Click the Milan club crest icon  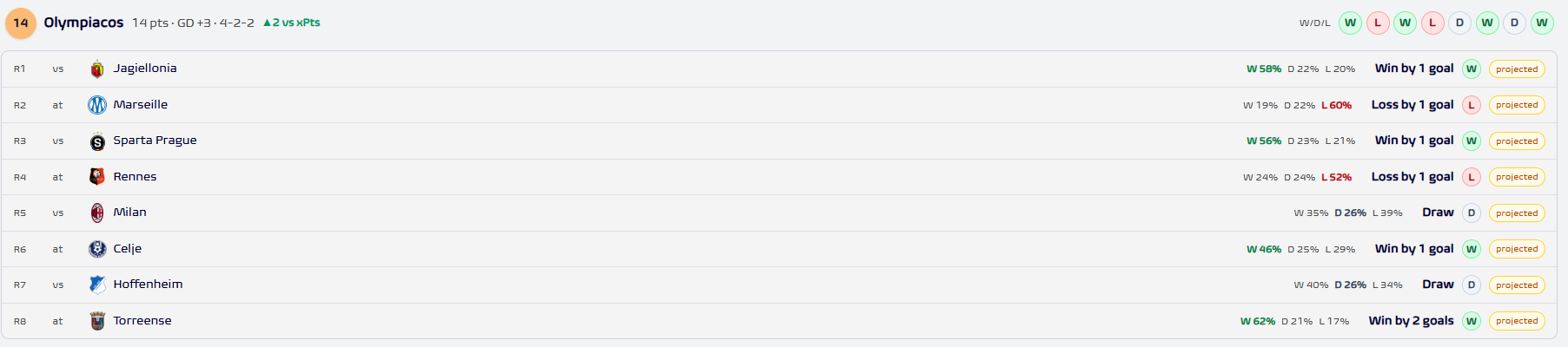[x=97, y=213]
